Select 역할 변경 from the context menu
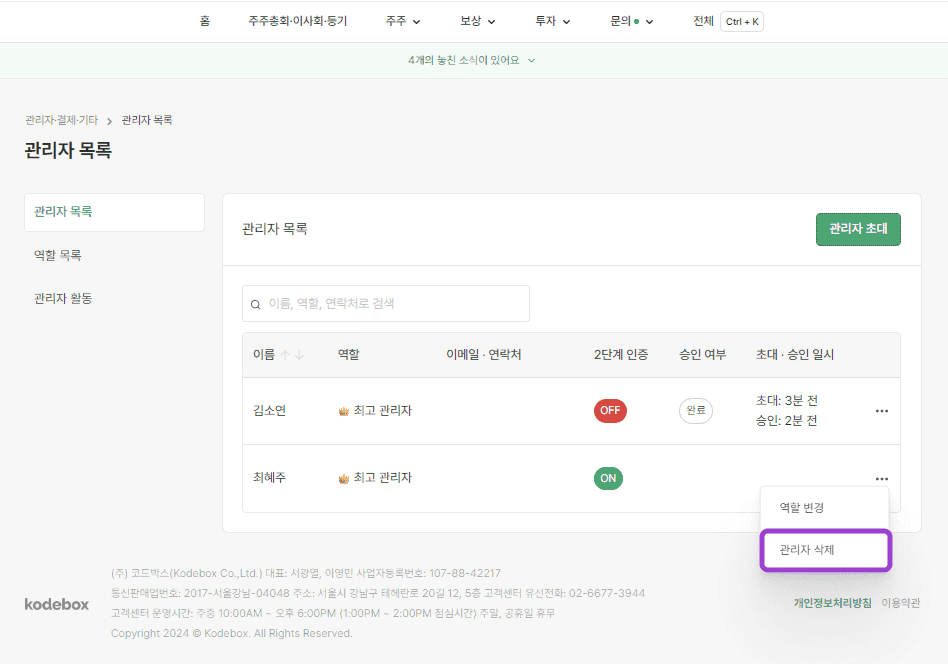The image size is (948, 664). coord(824,507)
